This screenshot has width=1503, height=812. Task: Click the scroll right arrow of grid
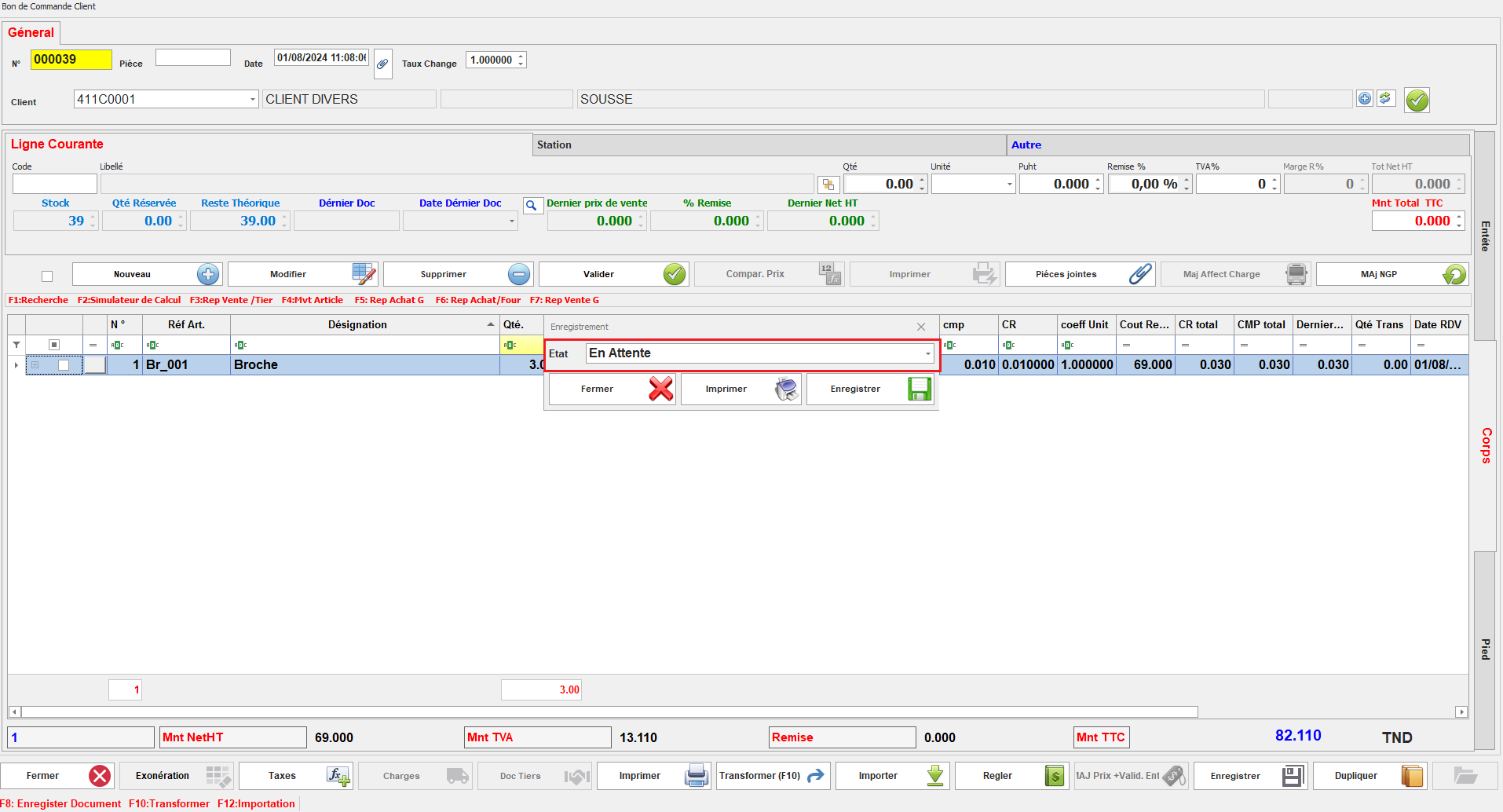tap(1461, 712)
